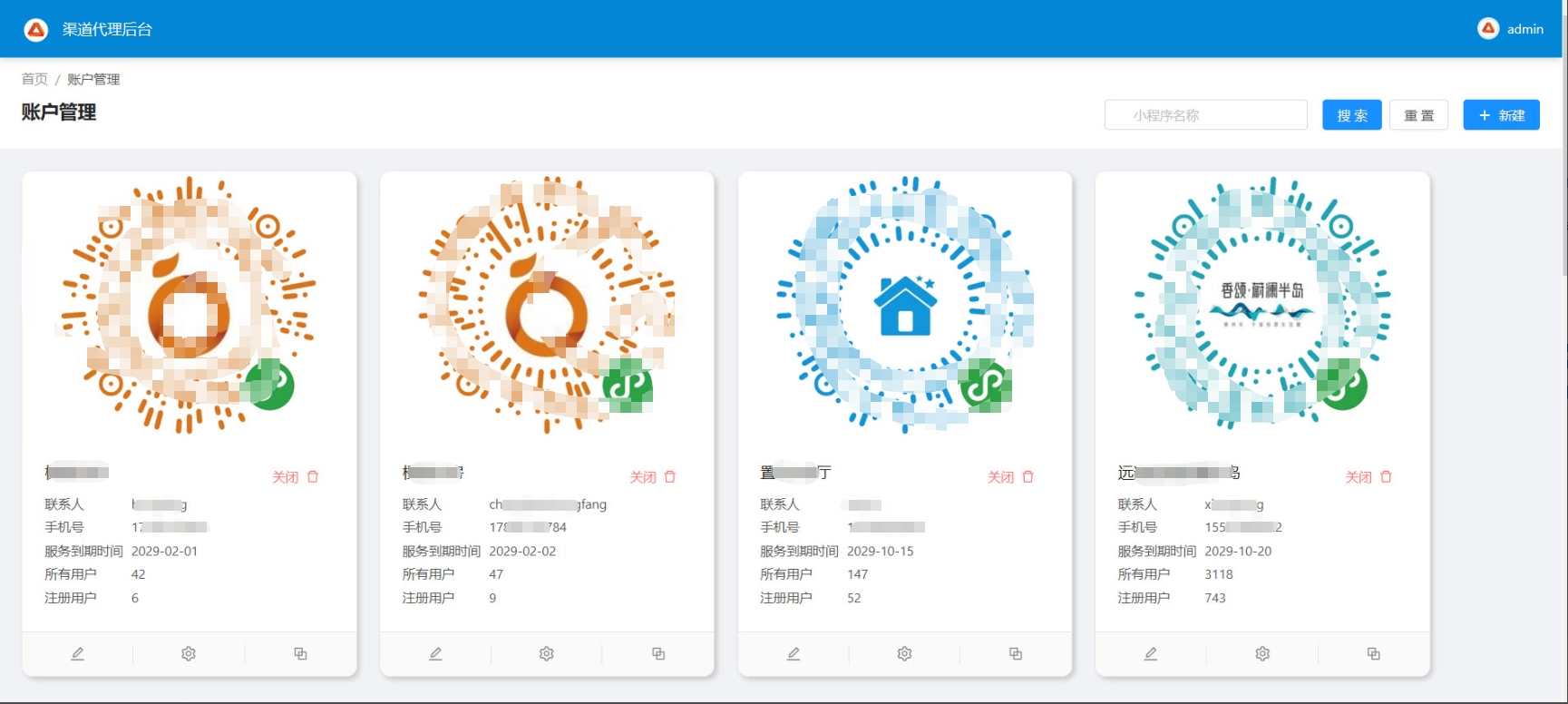1568x704 pixels.
Task: Open the 香颂·蔚澜半岛 QR code image
Action: click(1262, 305)
